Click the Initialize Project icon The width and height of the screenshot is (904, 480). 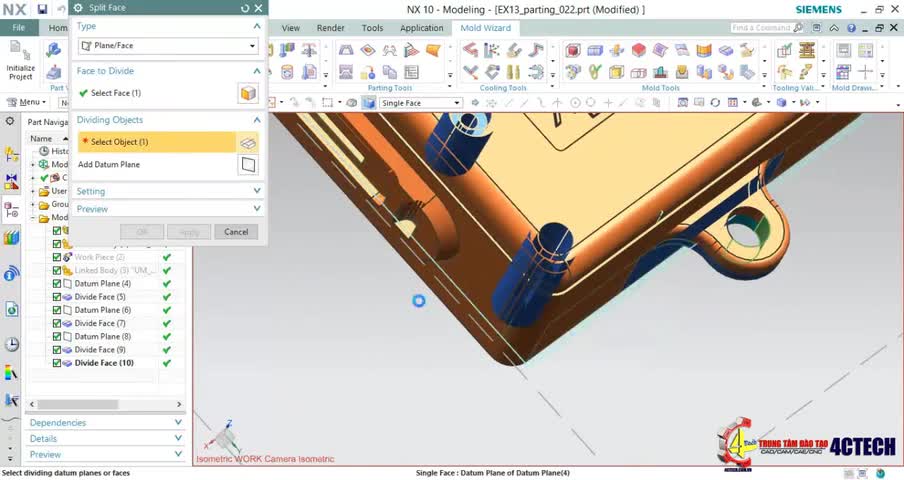(20, 51)
